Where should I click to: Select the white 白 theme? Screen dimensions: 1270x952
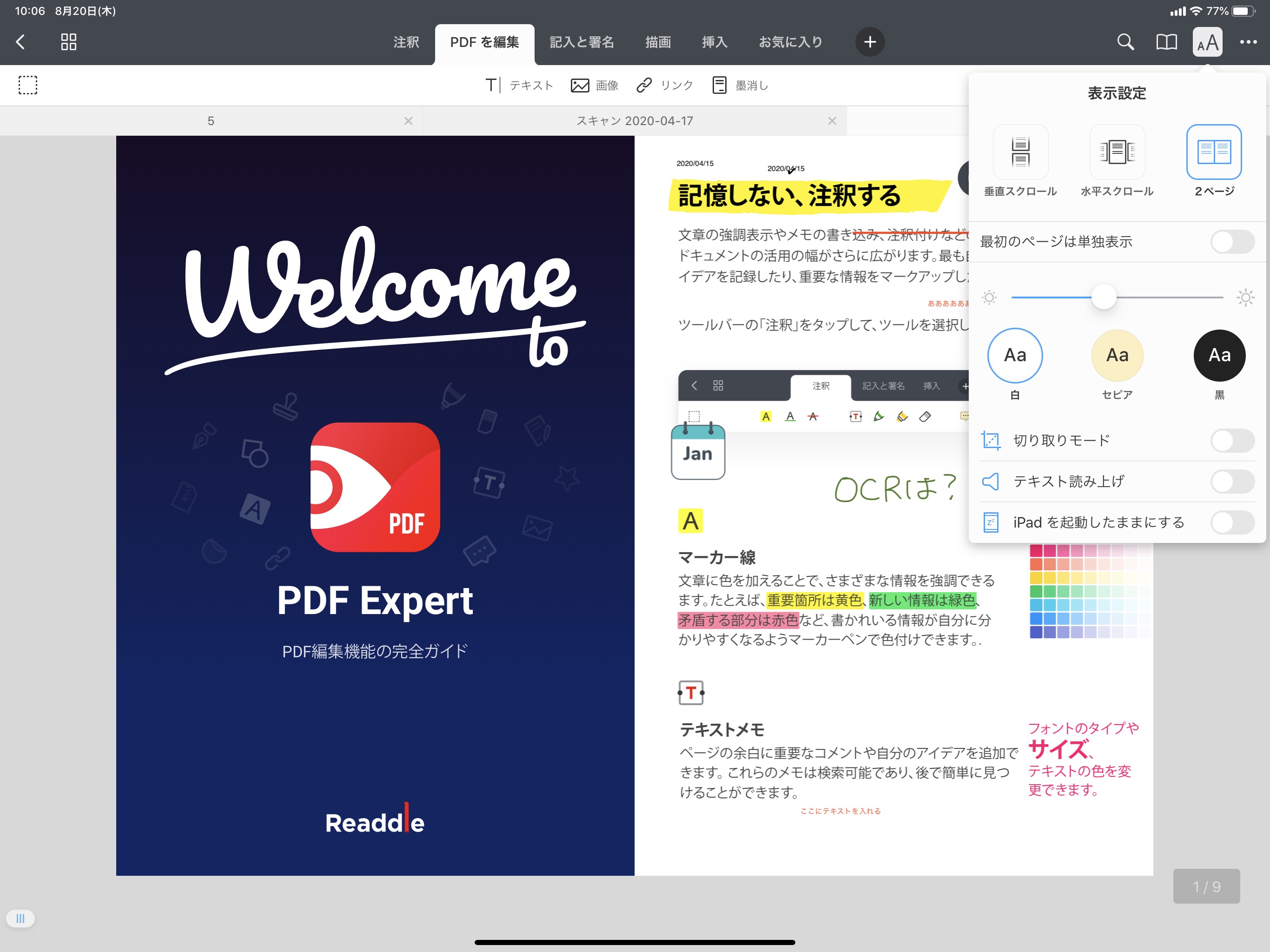click(x=1015, y=356)
